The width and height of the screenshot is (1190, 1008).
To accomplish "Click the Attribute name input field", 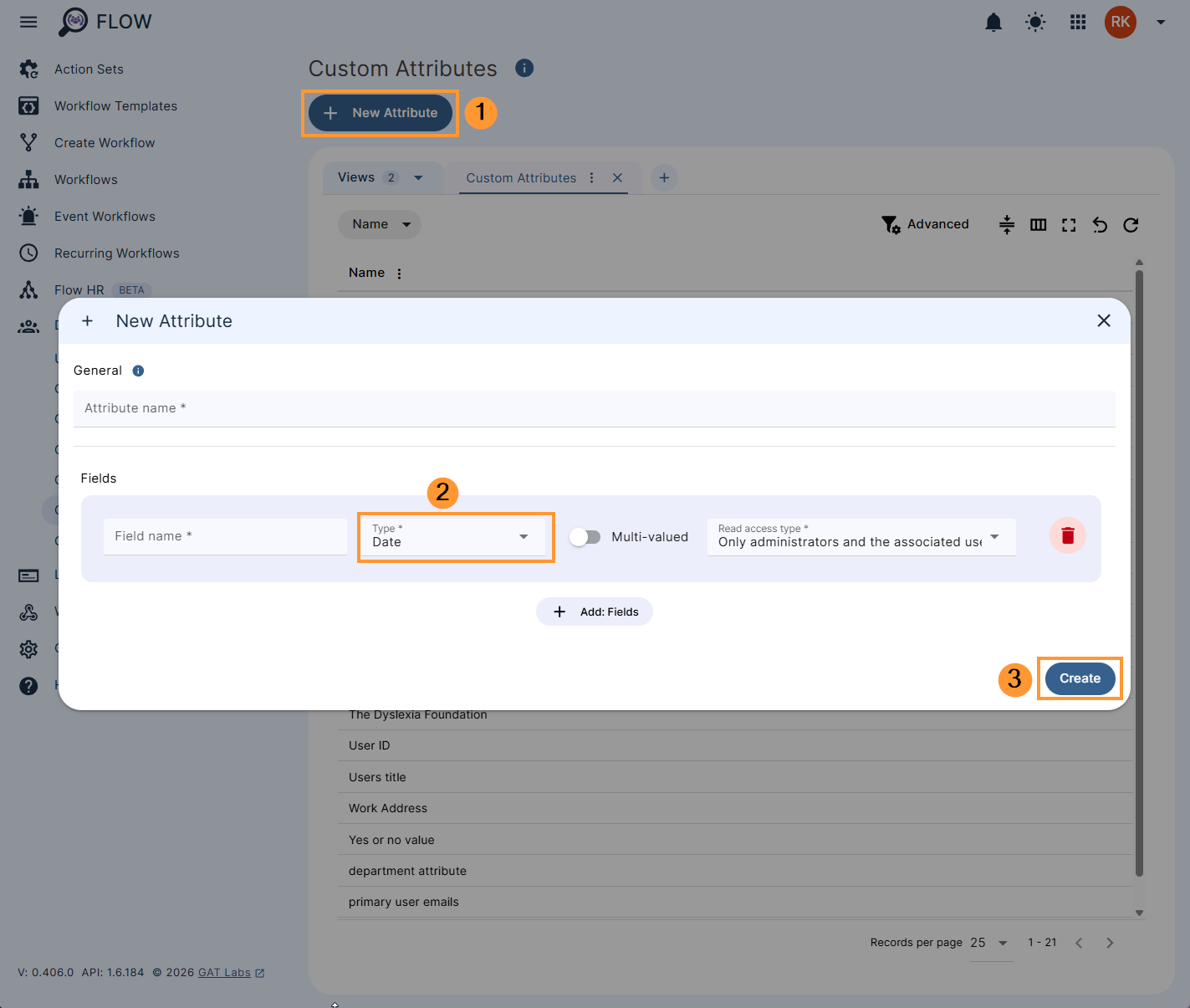I will 594,408.
